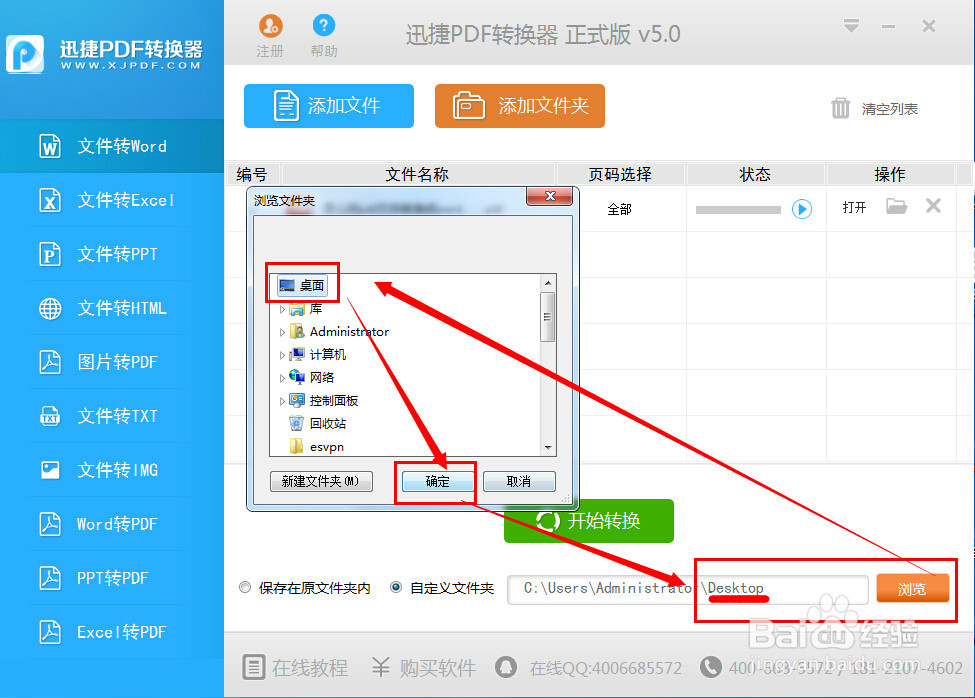
Task: Click the conversion progress bar
Action: click(x=737, y=210)
